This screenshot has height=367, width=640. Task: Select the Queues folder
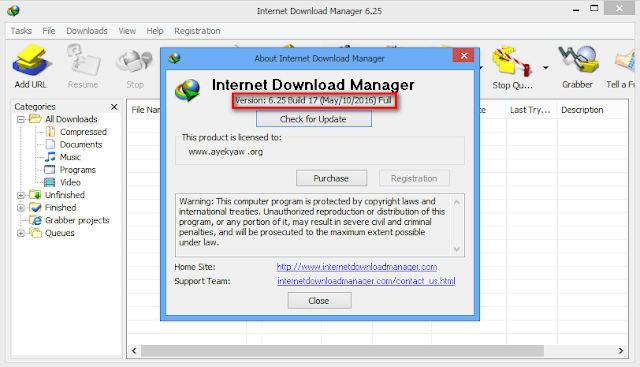60,233
